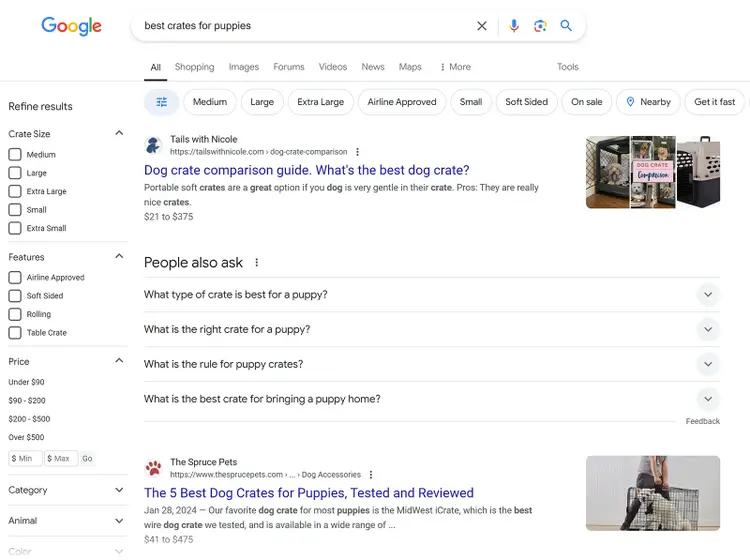Check the Extra Large crate size box
Screen dimensions: 750x560
tap(15, 191)
